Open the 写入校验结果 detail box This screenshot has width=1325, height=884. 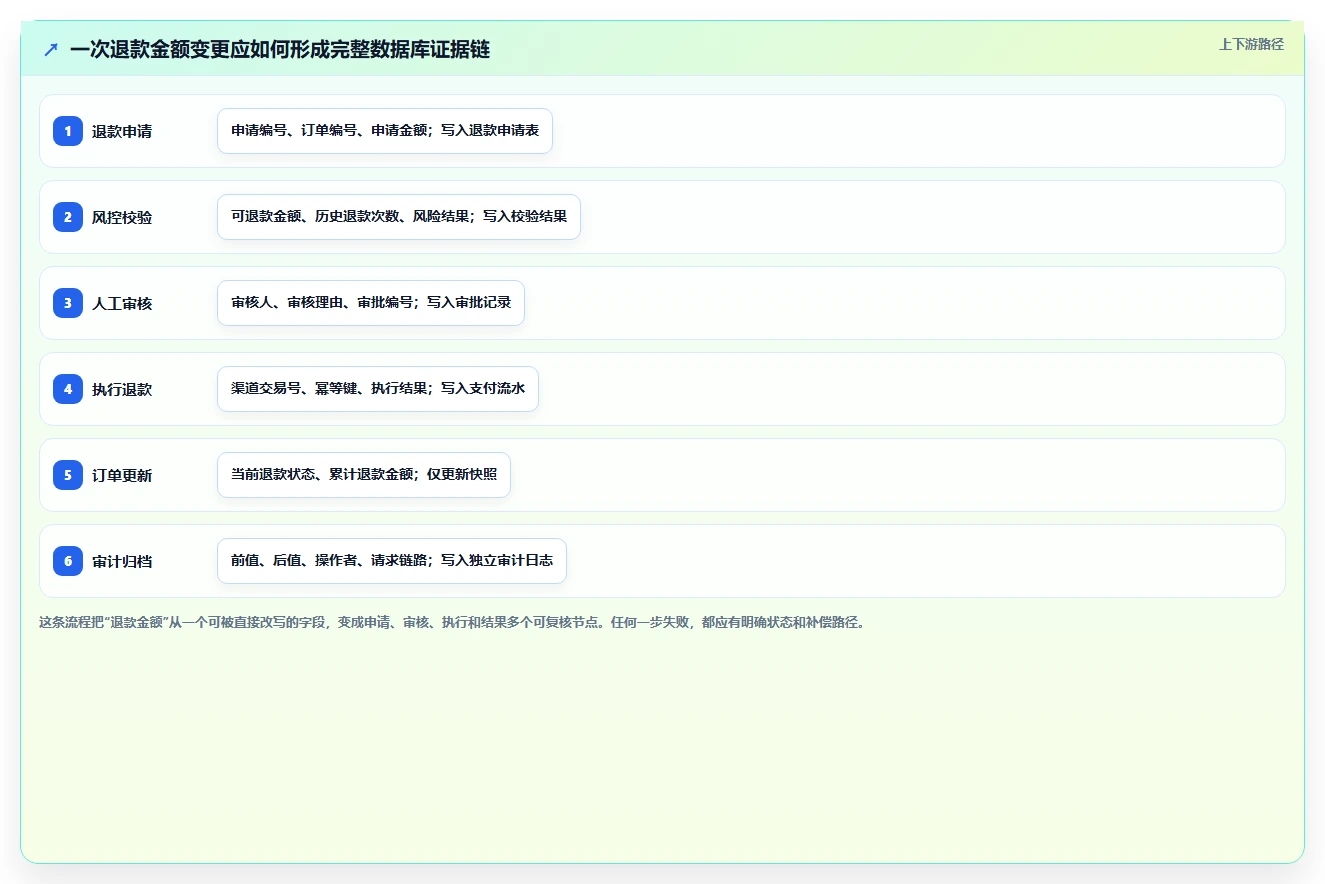399,217
